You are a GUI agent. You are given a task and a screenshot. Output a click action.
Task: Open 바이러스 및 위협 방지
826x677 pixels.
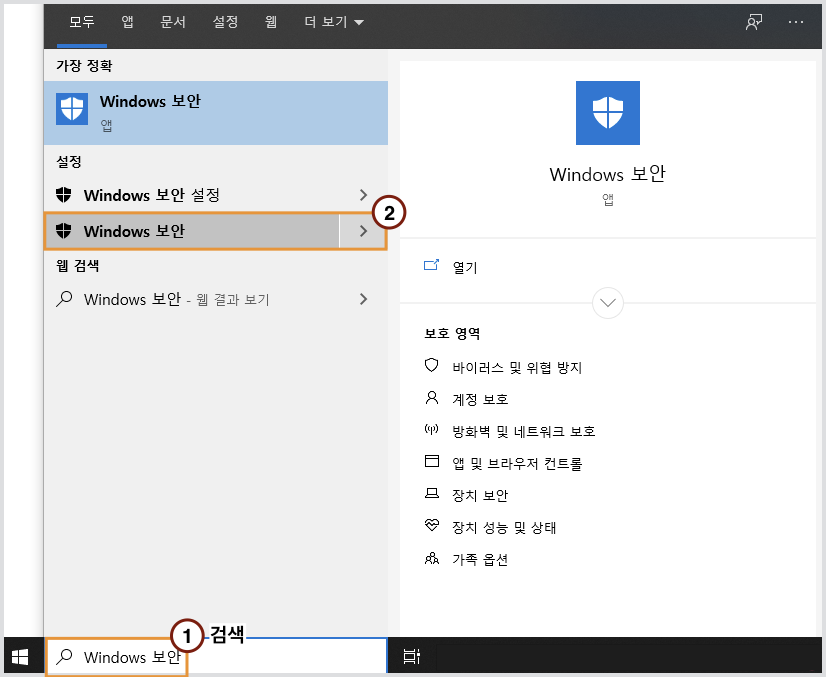coord(517,367)
